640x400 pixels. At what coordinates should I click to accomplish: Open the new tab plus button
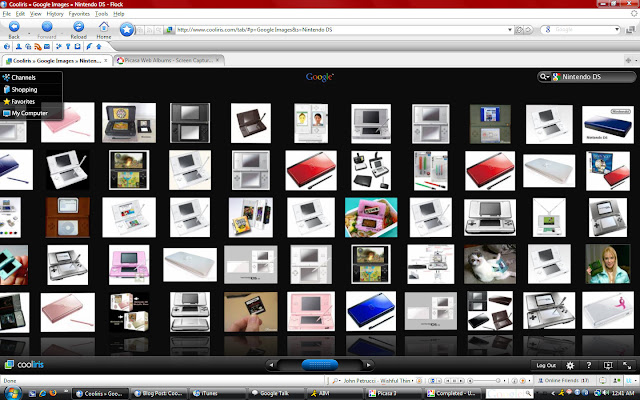click(628, 60)
